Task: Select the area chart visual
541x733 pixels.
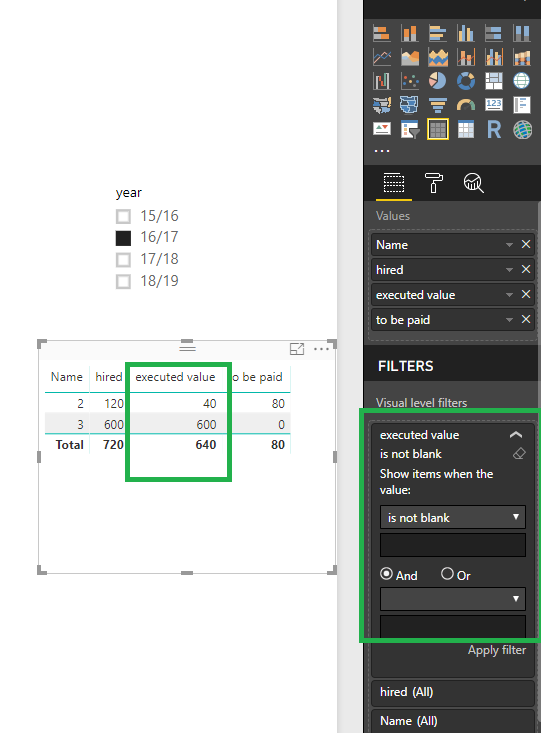Action: 410,57
